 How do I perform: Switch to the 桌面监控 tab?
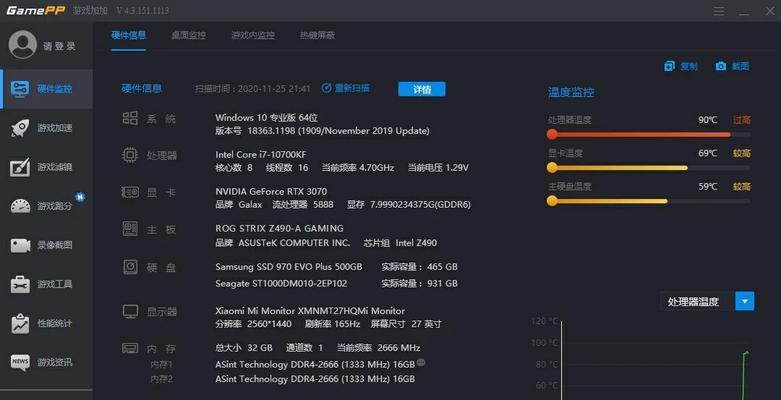tap(188, 35)
